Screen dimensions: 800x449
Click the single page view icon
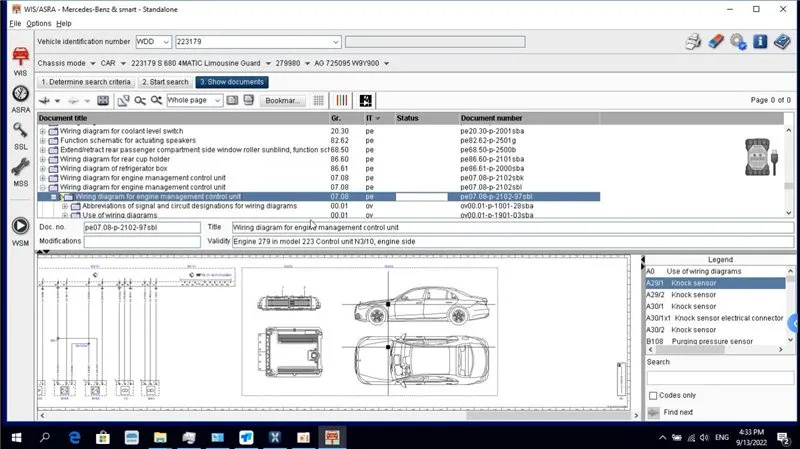pyautogui.click(x=232, y=101)
